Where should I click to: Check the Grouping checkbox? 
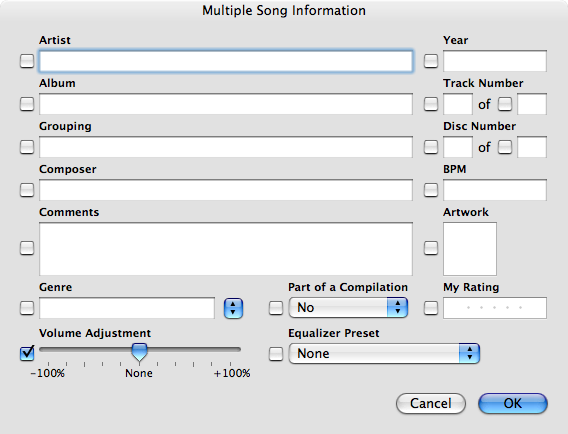(x=27, y=147)
